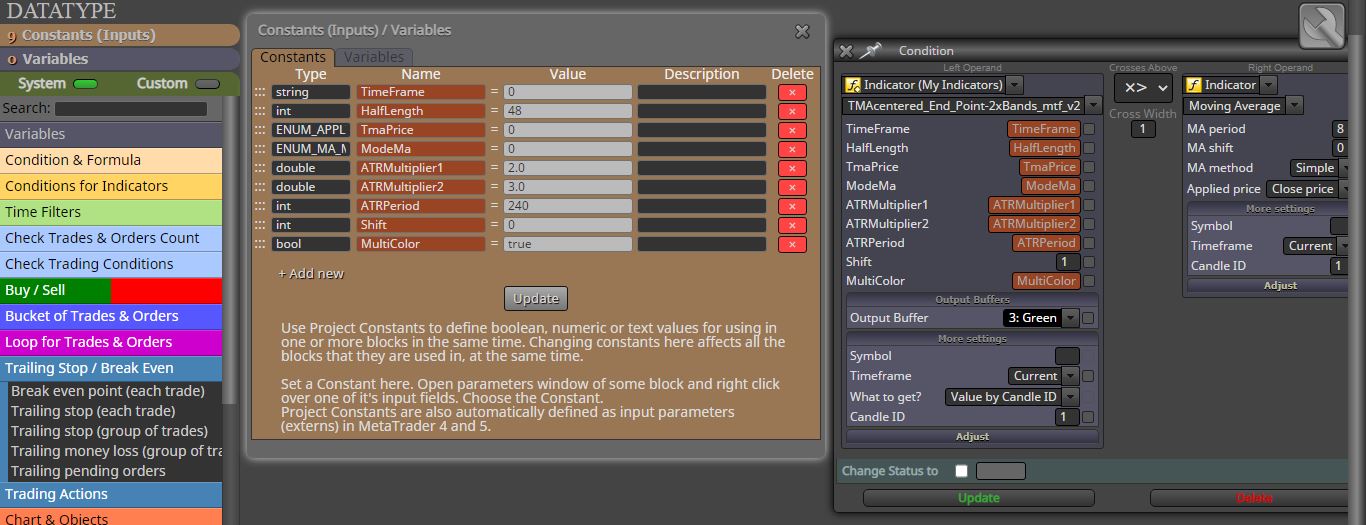Delete the Shift constant row
1366x525 pixels.
pos(792,225)
